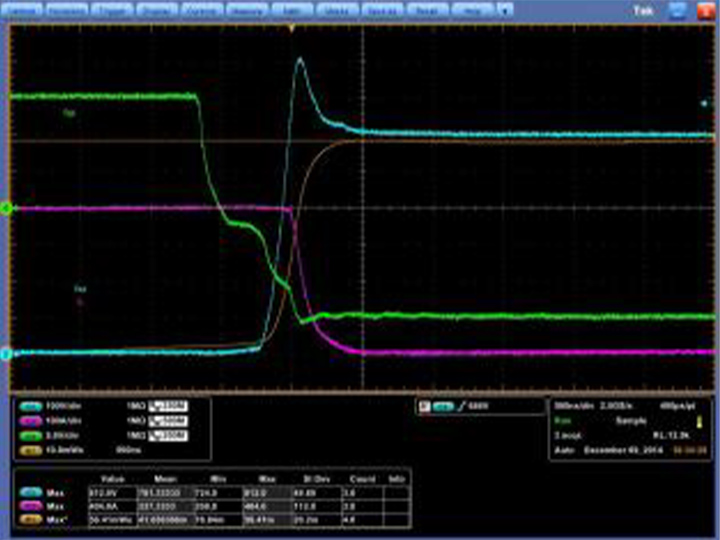Click the yellow indicator icon beside Sample

click(699, 421)
